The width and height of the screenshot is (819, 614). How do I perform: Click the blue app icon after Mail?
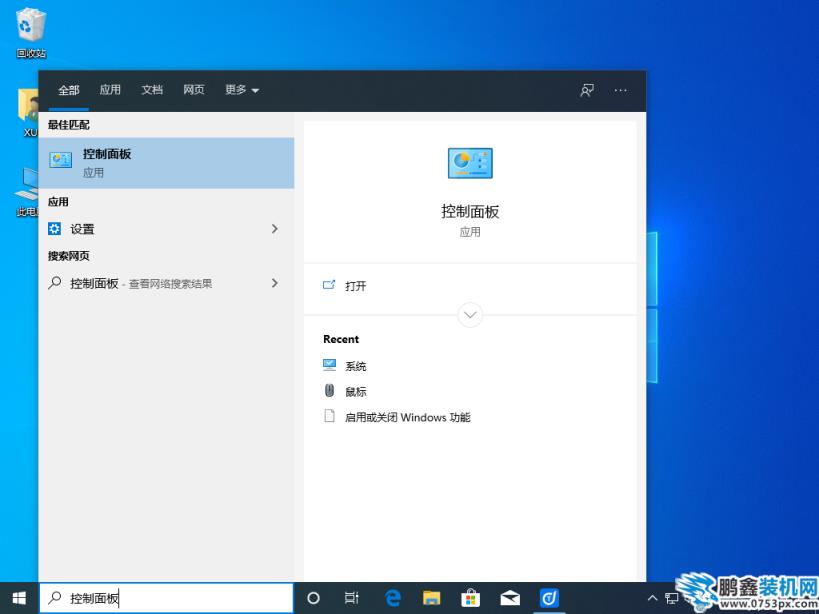[549, 598]
